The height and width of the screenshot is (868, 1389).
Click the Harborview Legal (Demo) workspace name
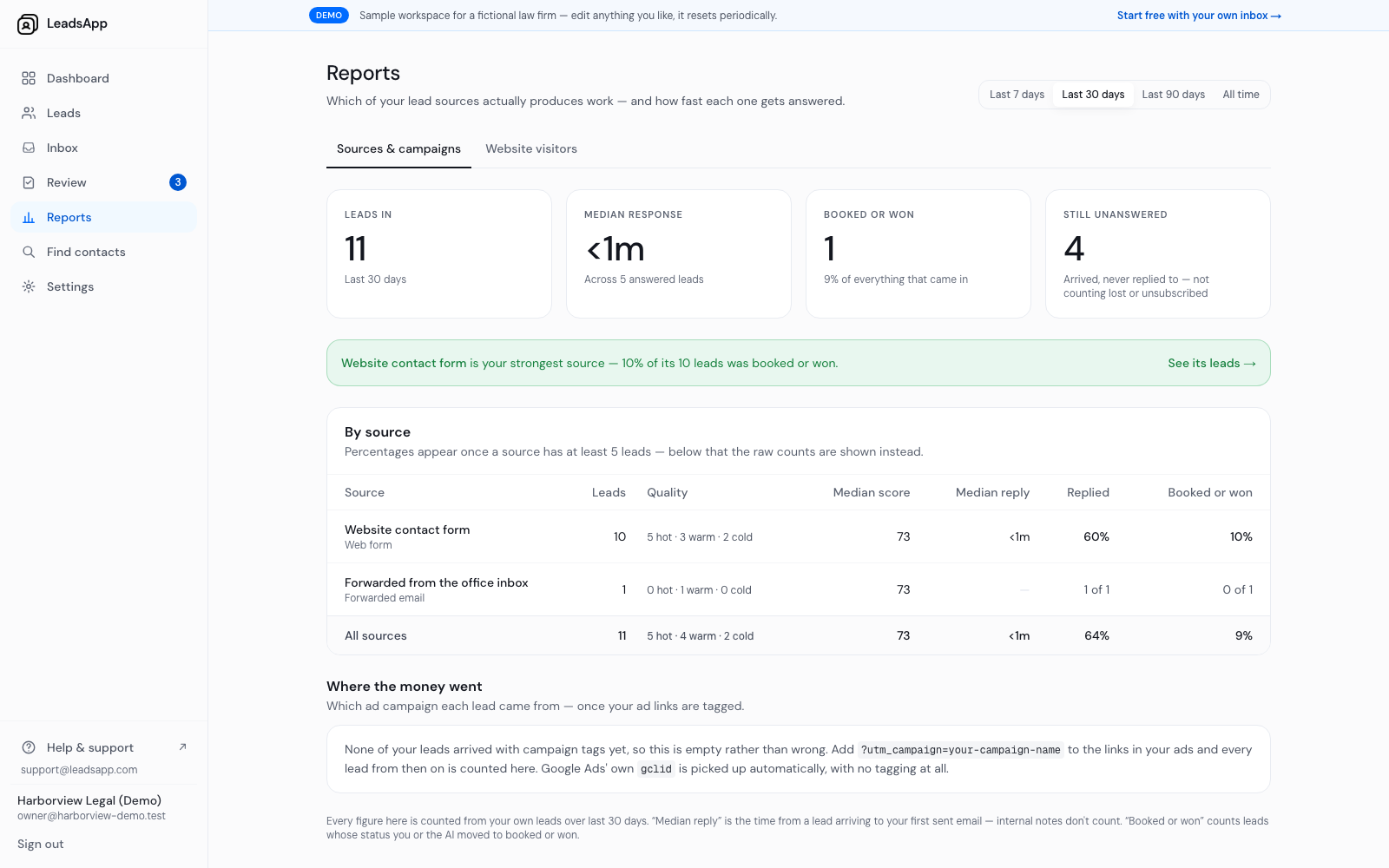point(89,800)
